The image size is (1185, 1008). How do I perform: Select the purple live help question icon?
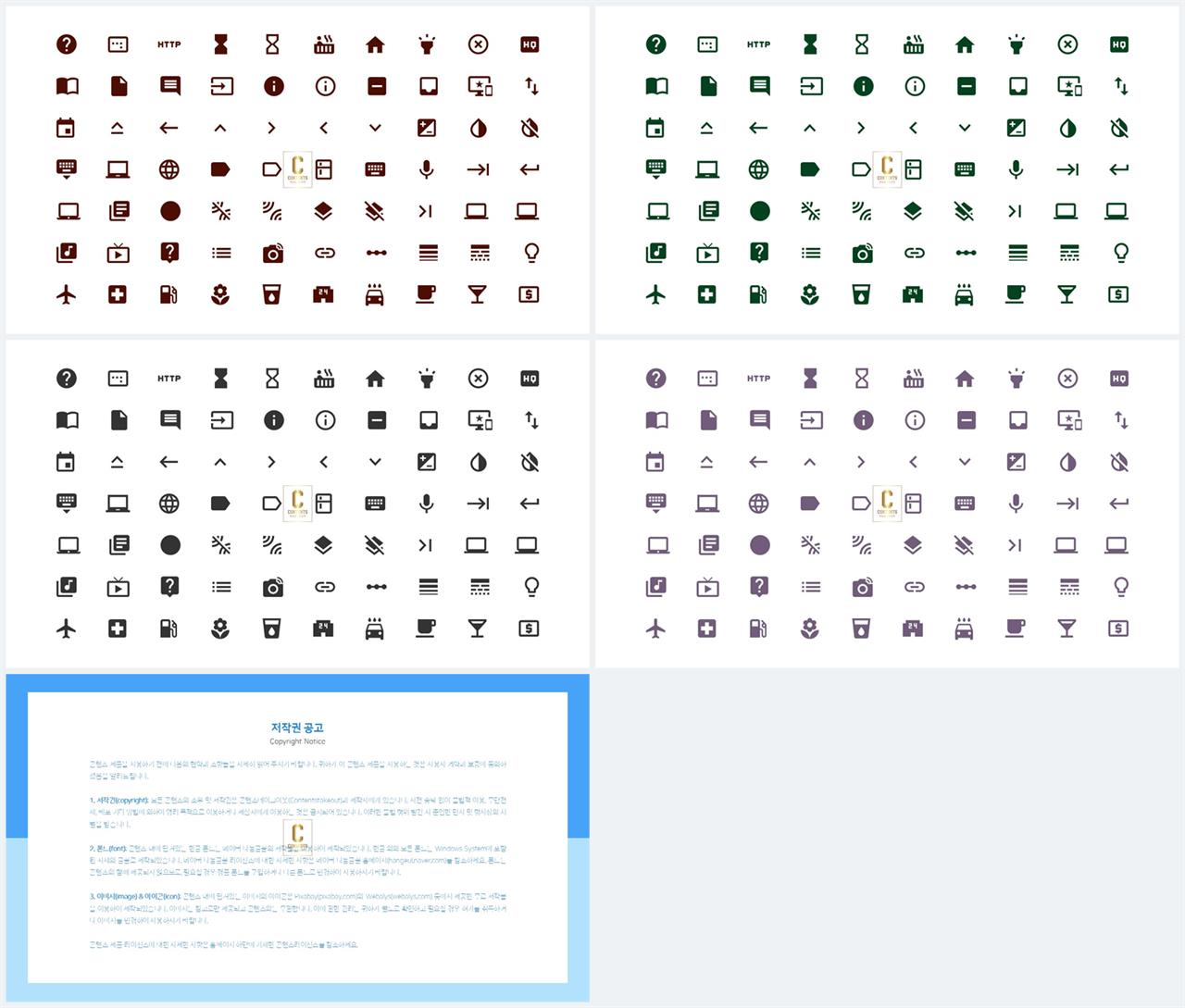point(759,587)
